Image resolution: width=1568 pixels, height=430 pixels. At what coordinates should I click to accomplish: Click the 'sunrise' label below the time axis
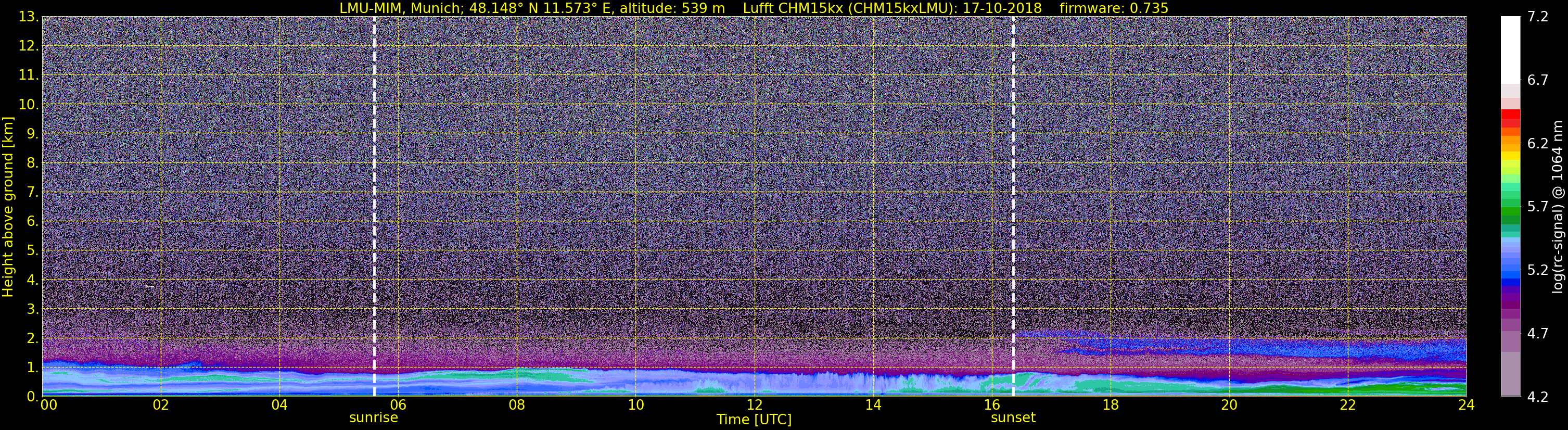tap(373, 418)
